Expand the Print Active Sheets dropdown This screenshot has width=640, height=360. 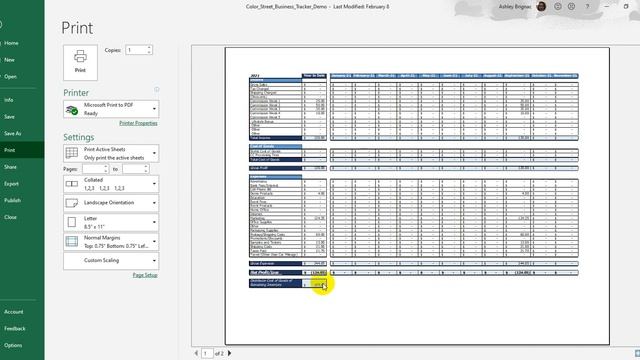point(111,153)
